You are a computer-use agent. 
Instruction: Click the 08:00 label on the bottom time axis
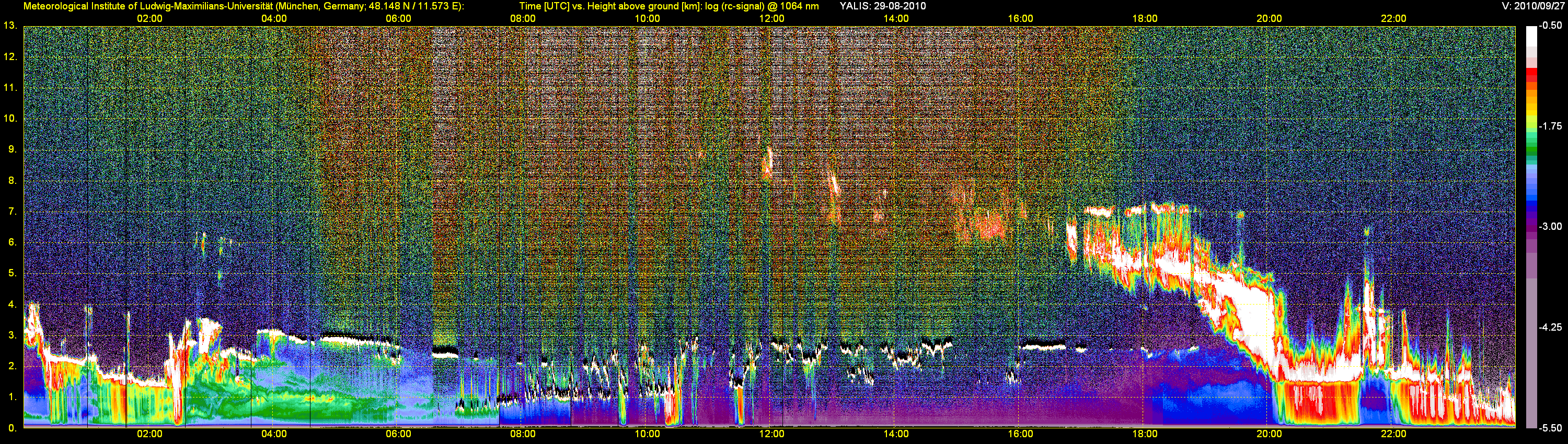point(523,434)
